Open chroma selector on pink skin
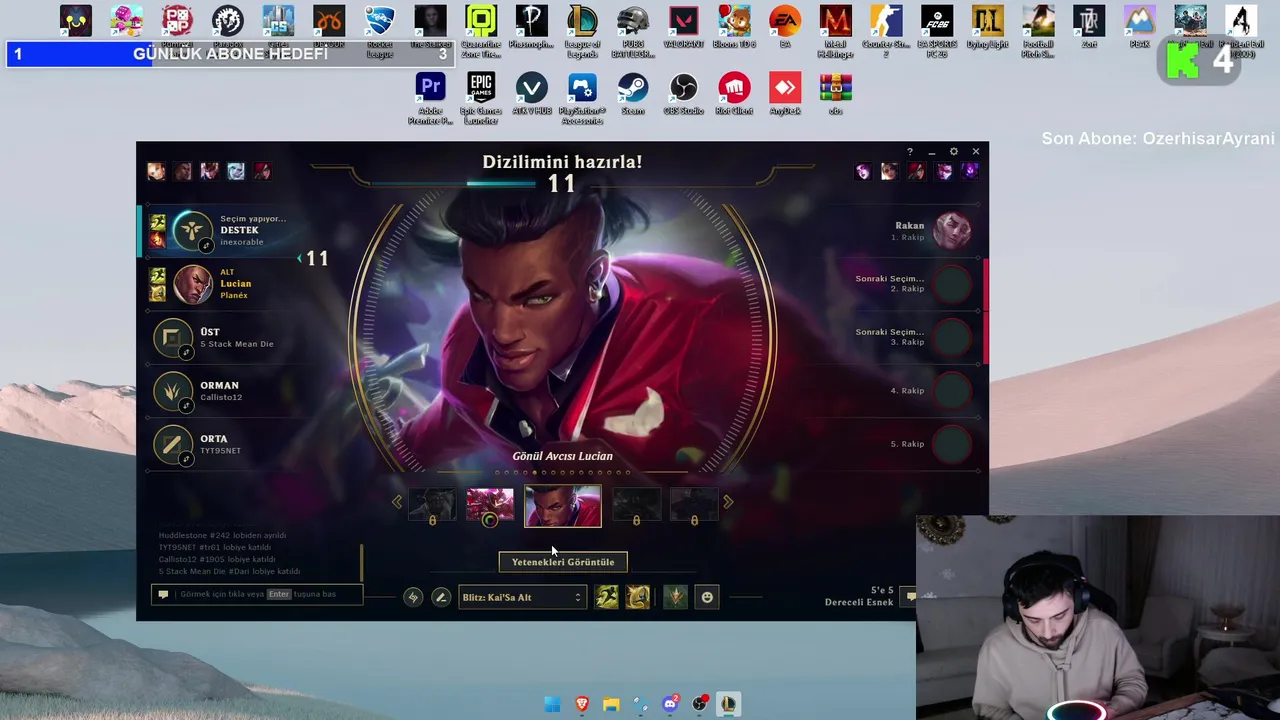 [x=489, y=520]
